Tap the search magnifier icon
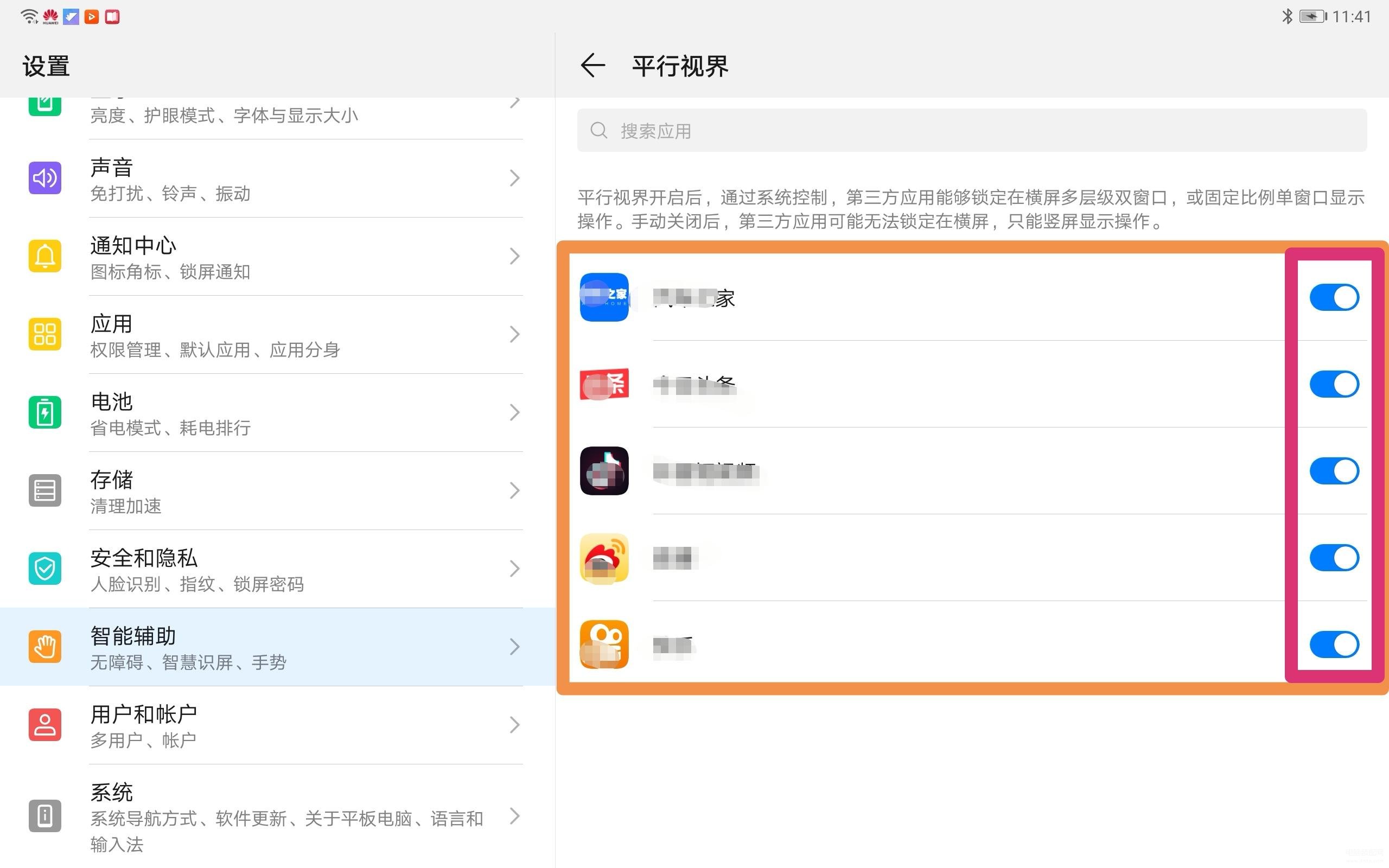This screenshot has width=1389, height=868. pos(598,130)
